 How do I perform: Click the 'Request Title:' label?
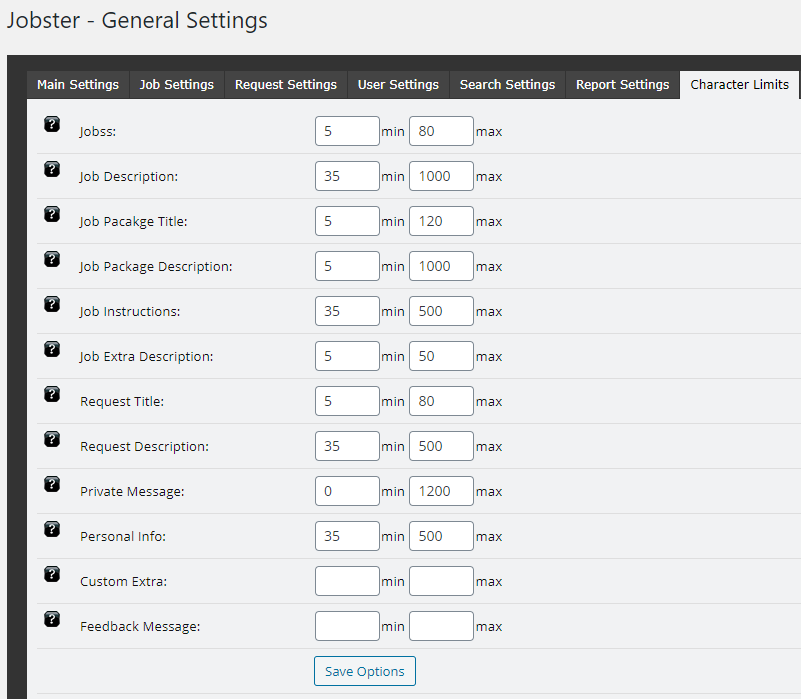point(122,402)
